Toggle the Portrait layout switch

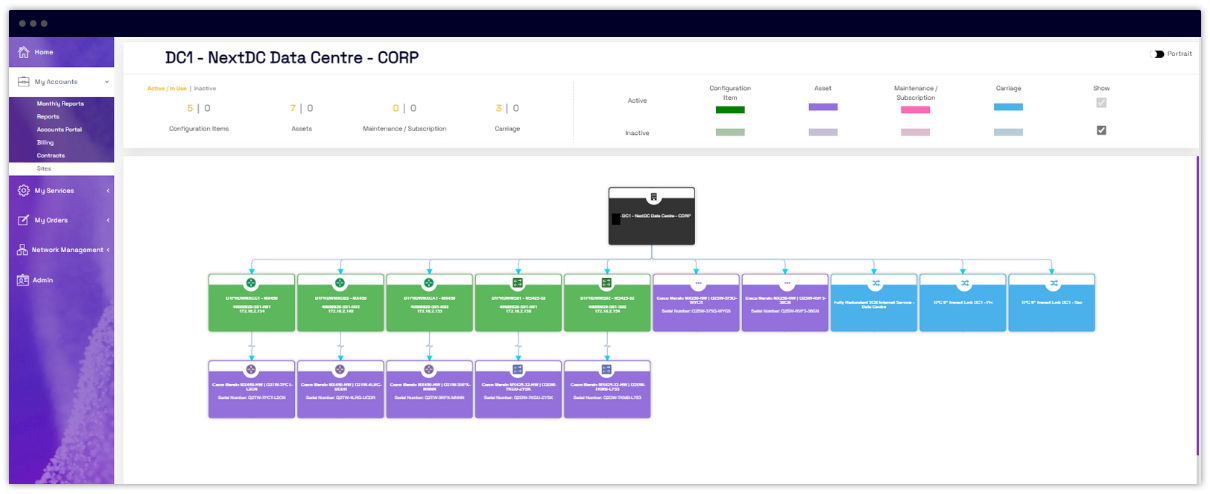(x=1157, y=54)
